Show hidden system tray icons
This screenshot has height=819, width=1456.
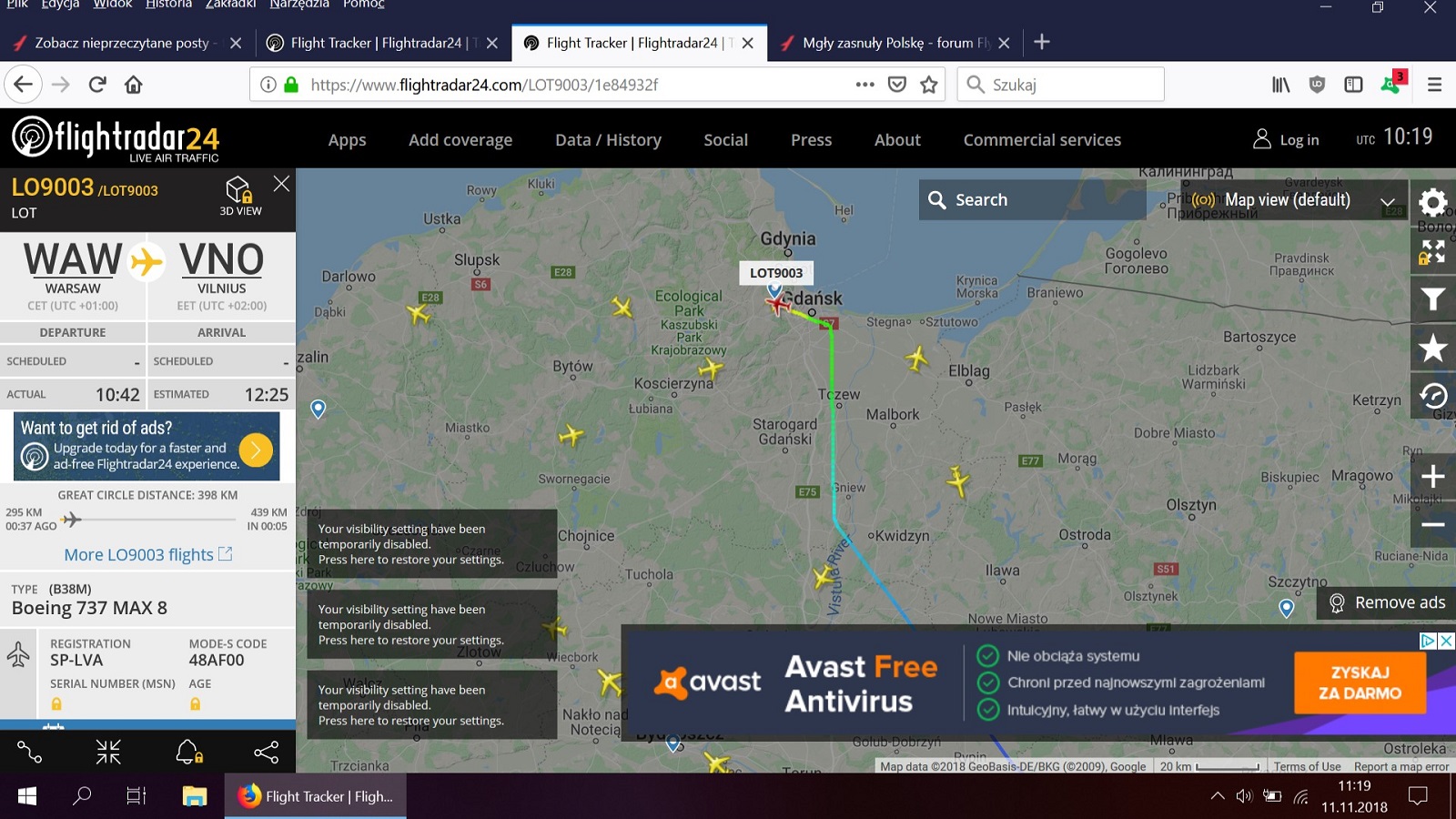1217,796
